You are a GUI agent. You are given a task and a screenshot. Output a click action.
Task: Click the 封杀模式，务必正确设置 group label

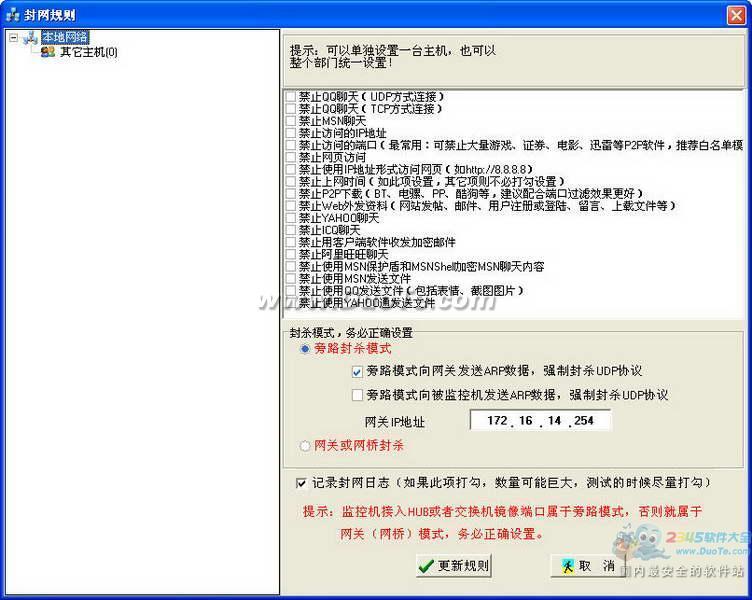pyautogui.click(x=351, y=332)
